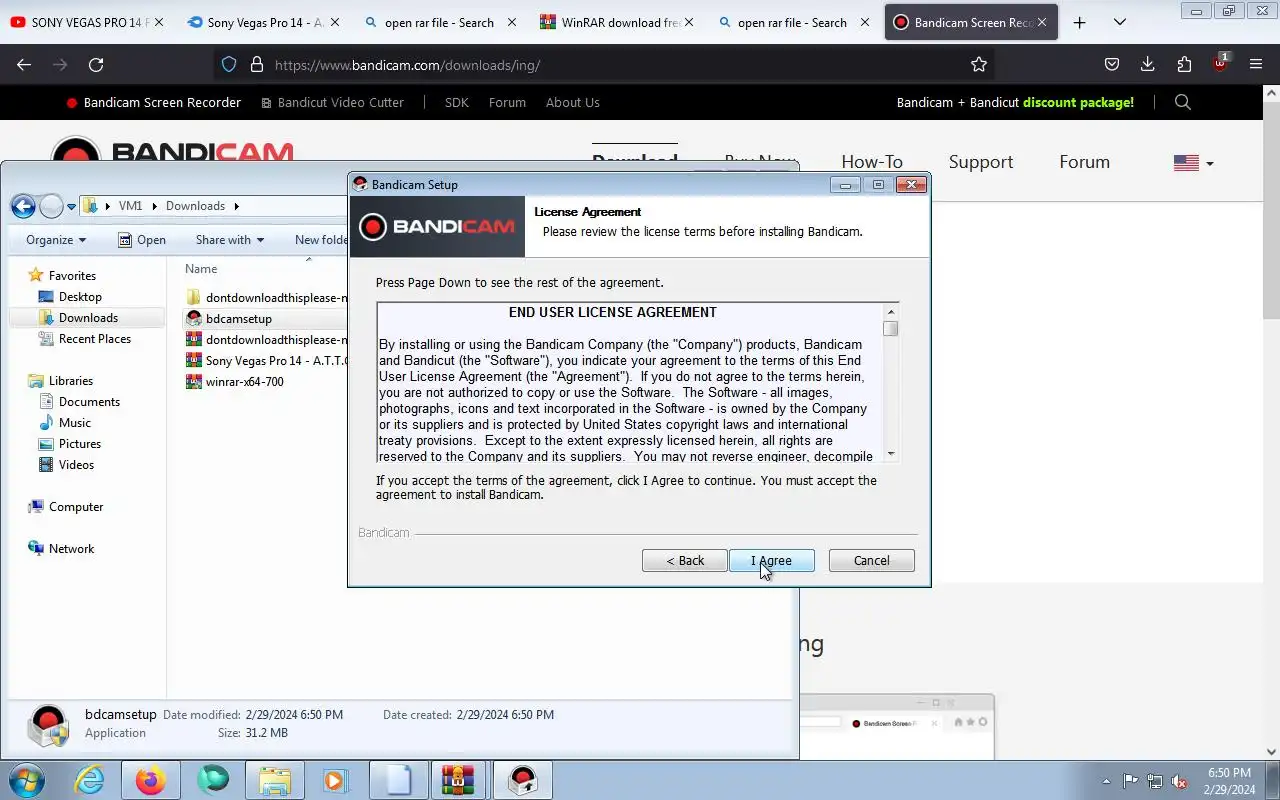Click the browser address bar URL
This screenshot has width=1280, height=800.
[x=408, y=65]
